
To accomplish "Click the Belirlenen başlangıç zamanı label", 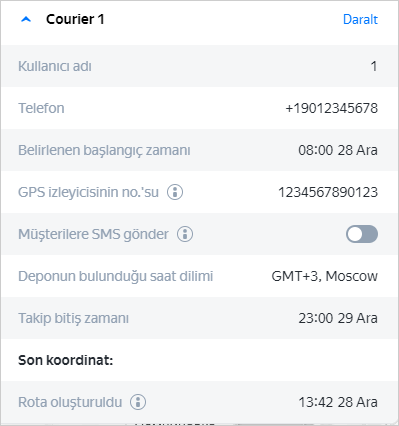I will (x=104, y=150).
